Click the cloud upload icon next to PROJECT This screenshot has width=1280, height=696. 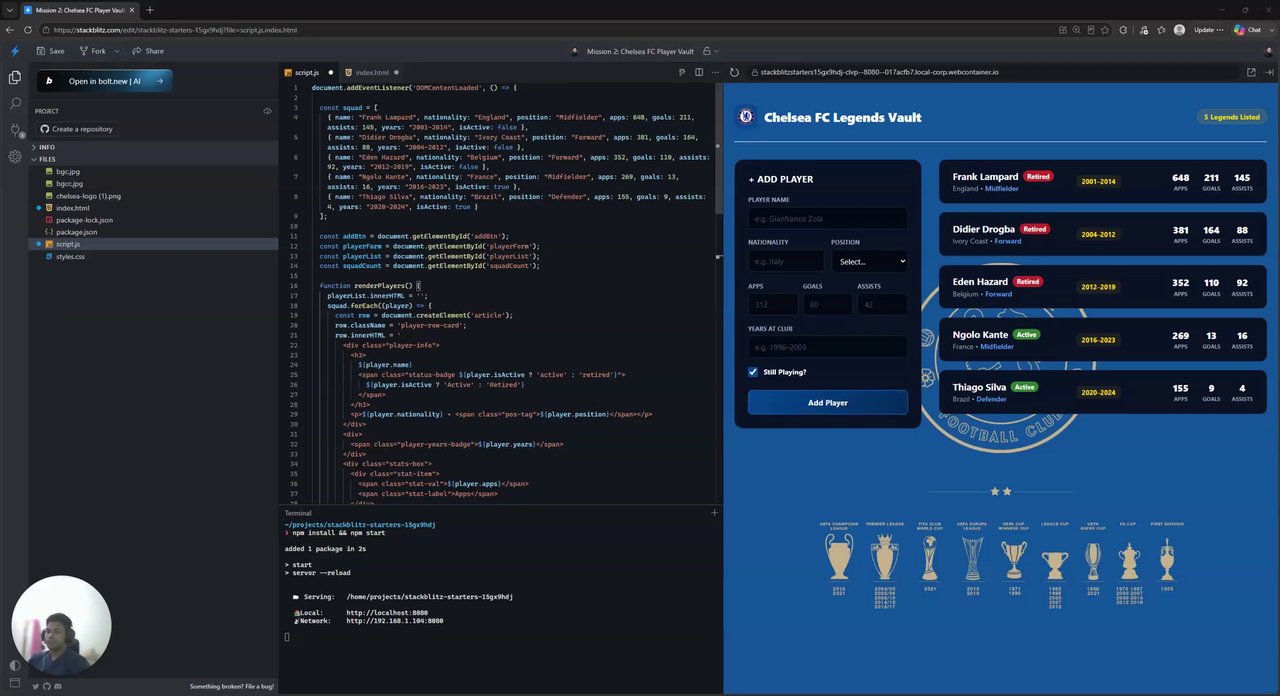[x=267, y=111]
